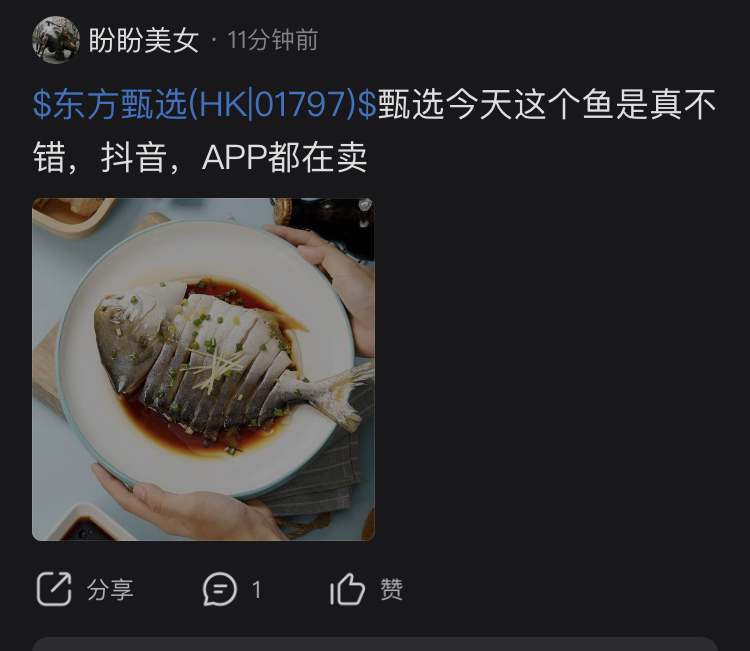The width and height of the screenshot is (750, 651).
Task: Like the post with thumbs-up icon
Action: click(347, 589)
